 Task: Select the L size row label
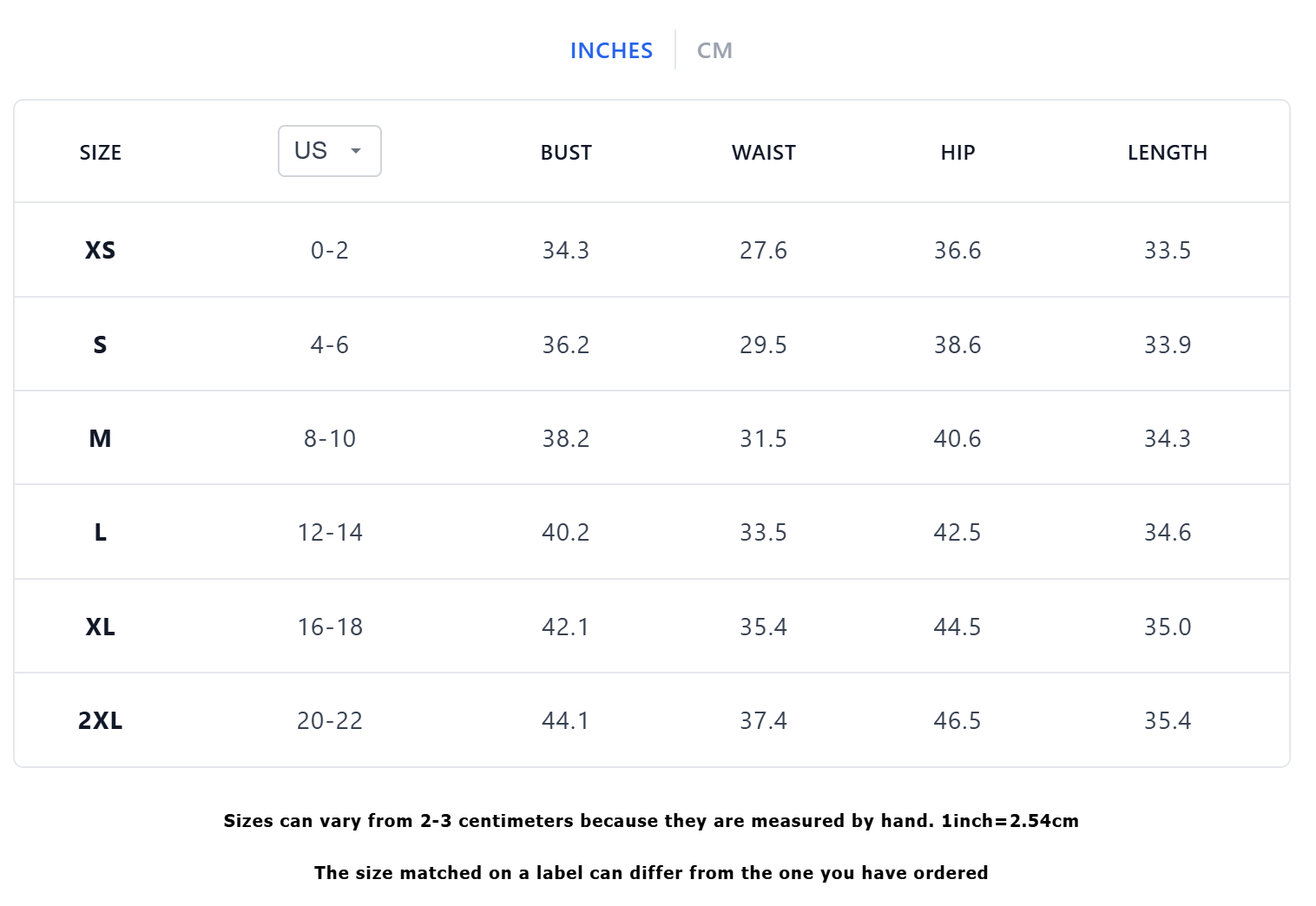pyautogui.click(x=100, y=532)
